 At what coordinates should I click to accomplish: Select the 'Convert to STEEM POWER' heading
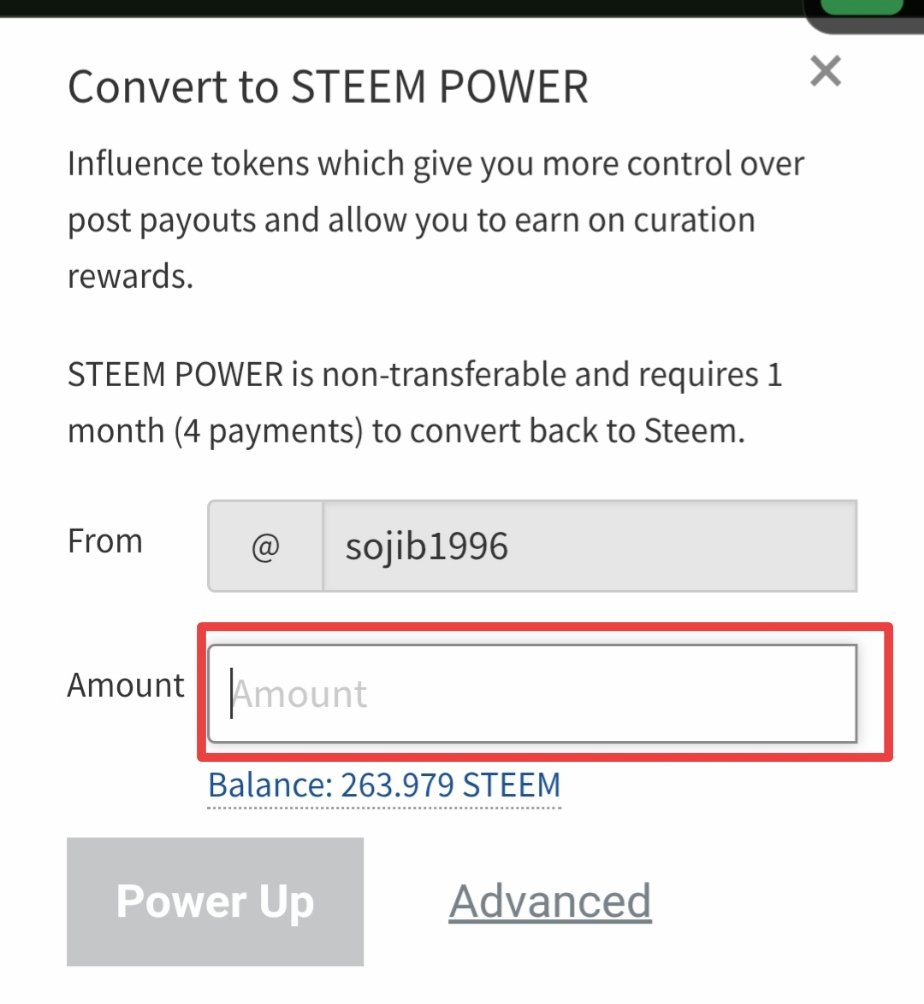point(328,87)
